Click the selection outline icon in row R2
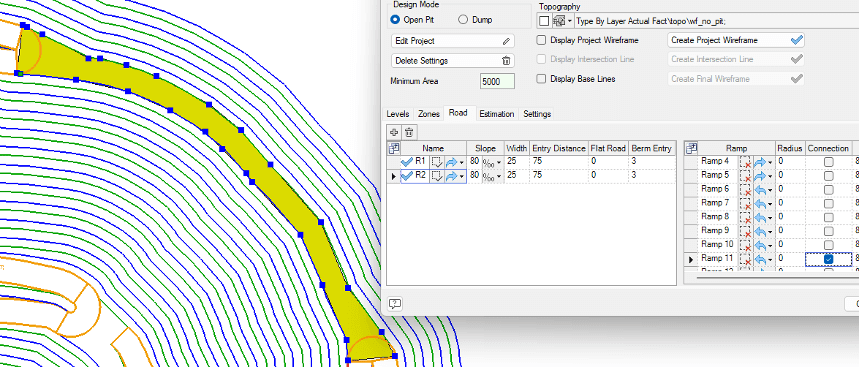This screenshot has width=860, height=370. click(x=437, y=176)
